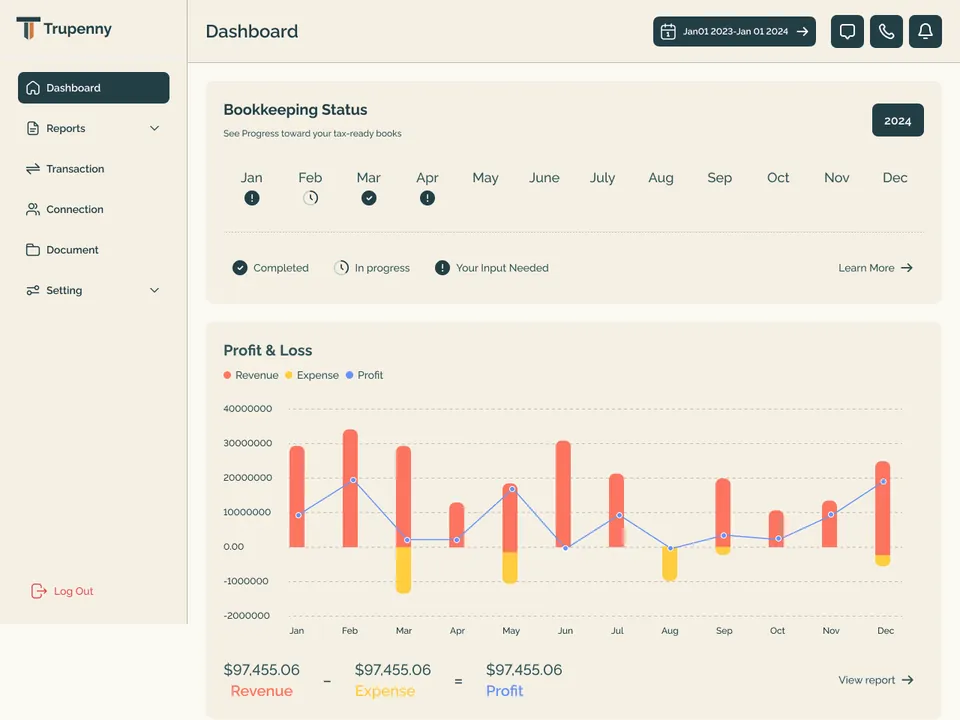Click April input-needed alert icon
Screen dimensions: 960x720
point(427,198)
